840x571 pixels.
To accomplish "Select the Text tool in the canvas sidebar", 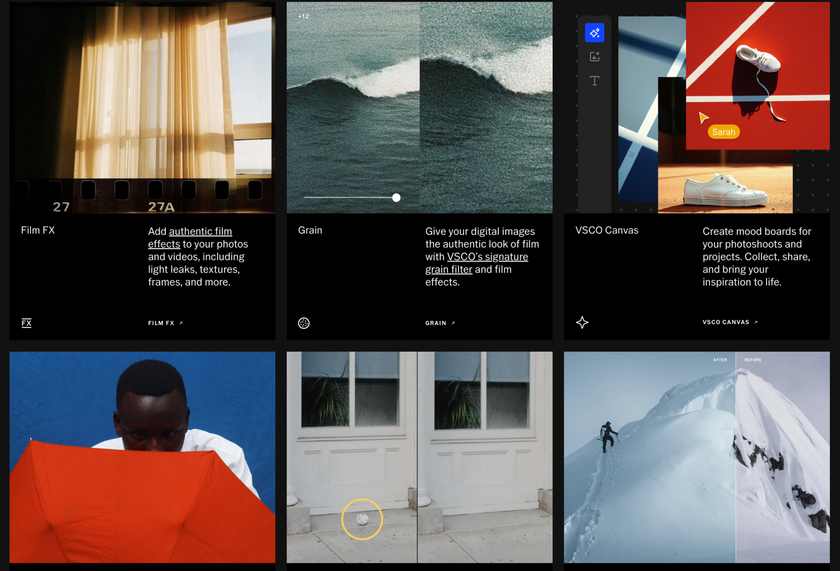I will point(595,81).
